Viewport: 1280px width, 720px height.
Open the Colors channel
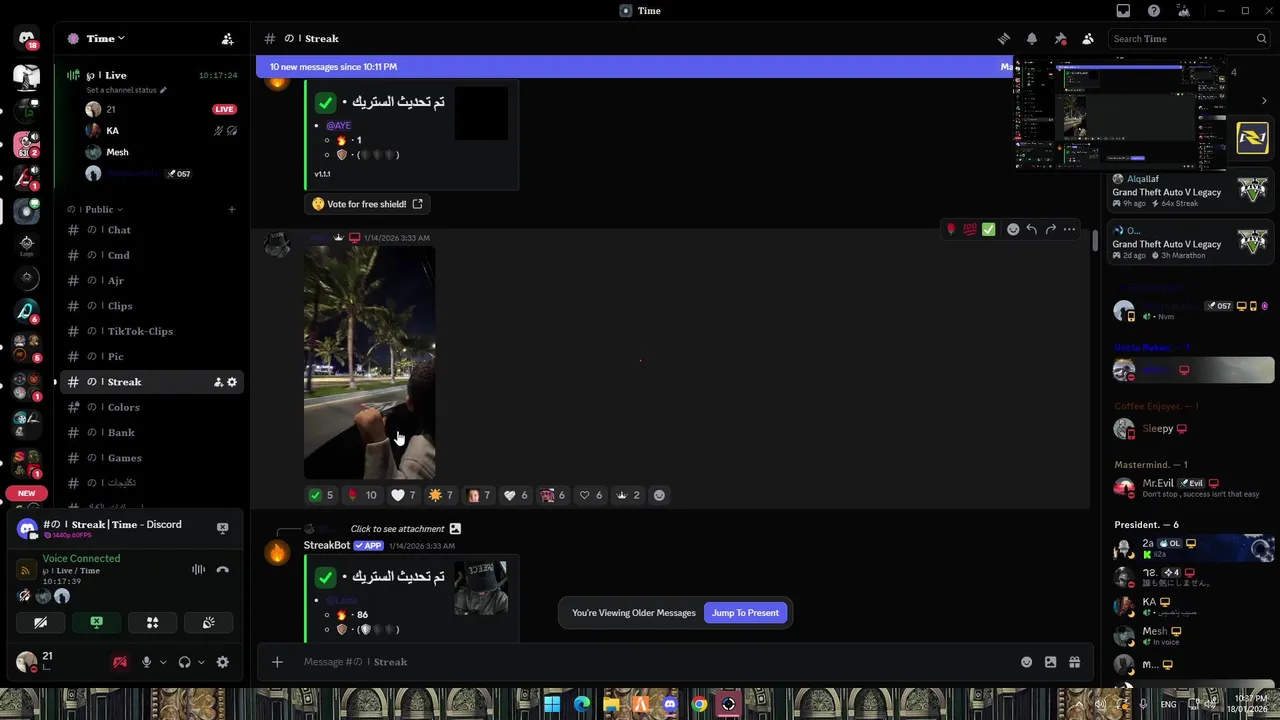tap(152, 407)
